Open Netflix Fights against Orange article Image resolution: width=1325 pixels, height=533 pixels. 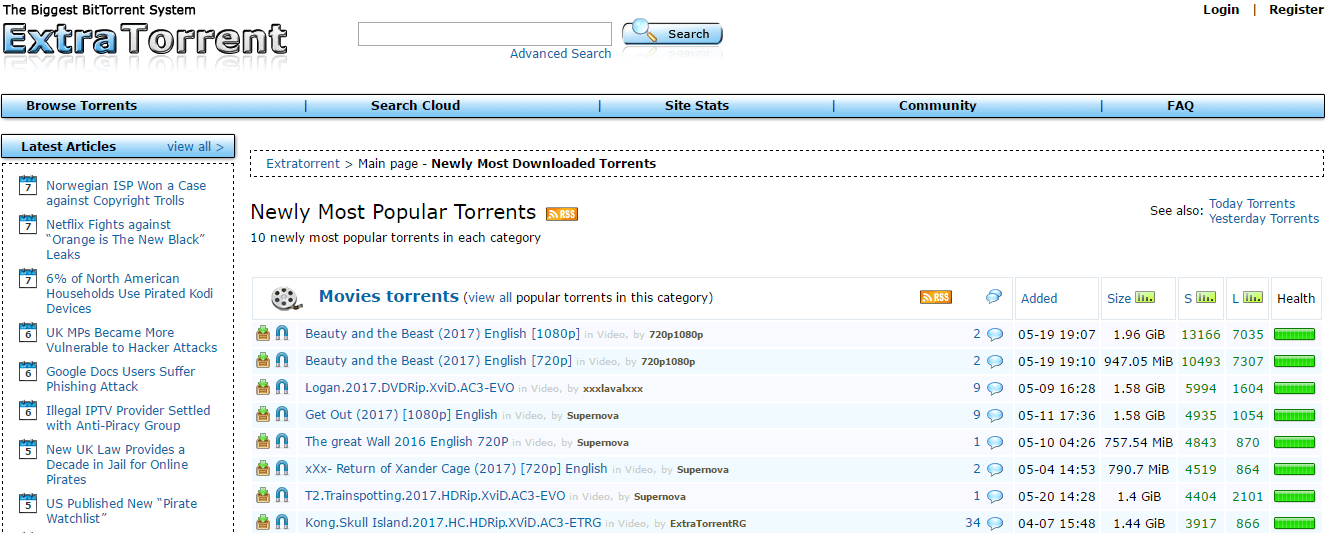[125, 240]
